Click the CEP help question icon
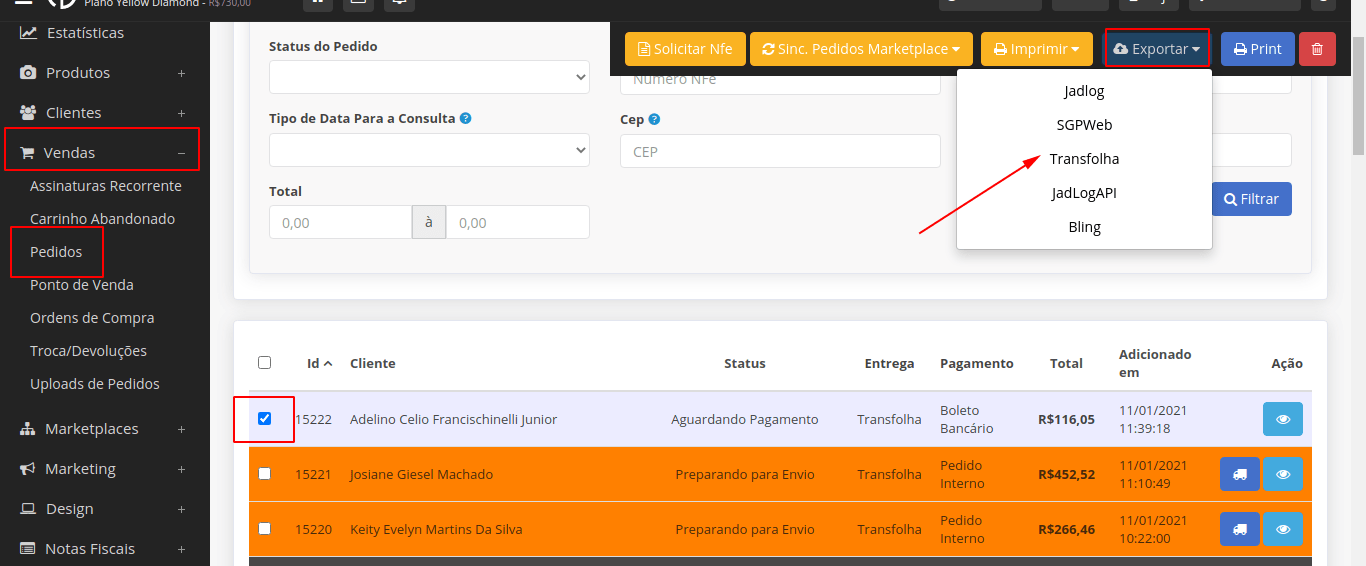Viewport: 1366px width, 566px height. coord(654,119)
